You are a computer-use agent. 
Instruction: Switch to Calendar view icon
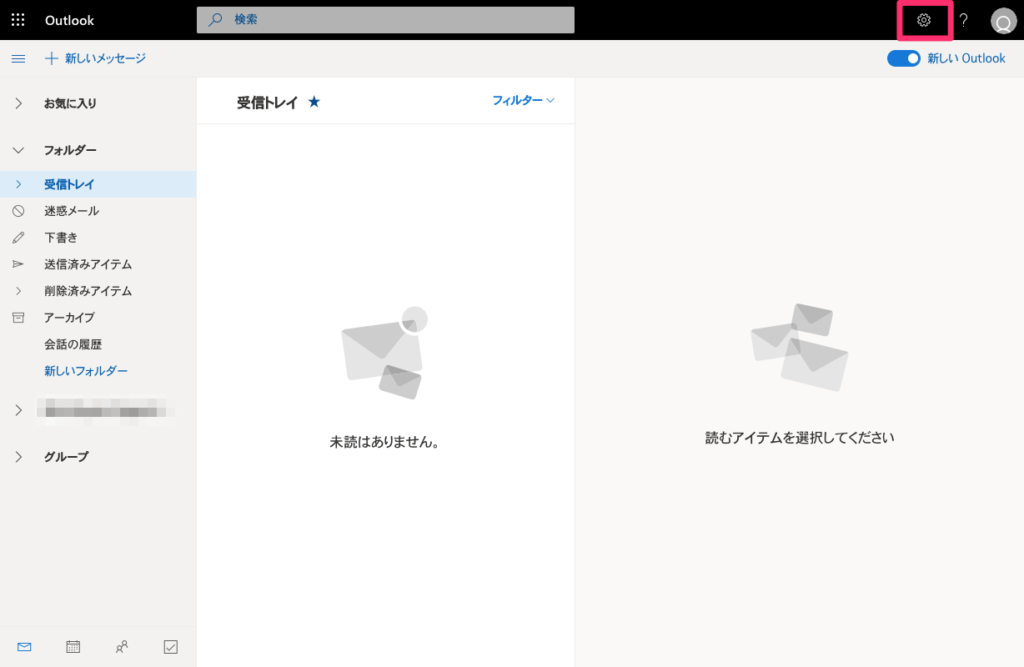point(73,647)
